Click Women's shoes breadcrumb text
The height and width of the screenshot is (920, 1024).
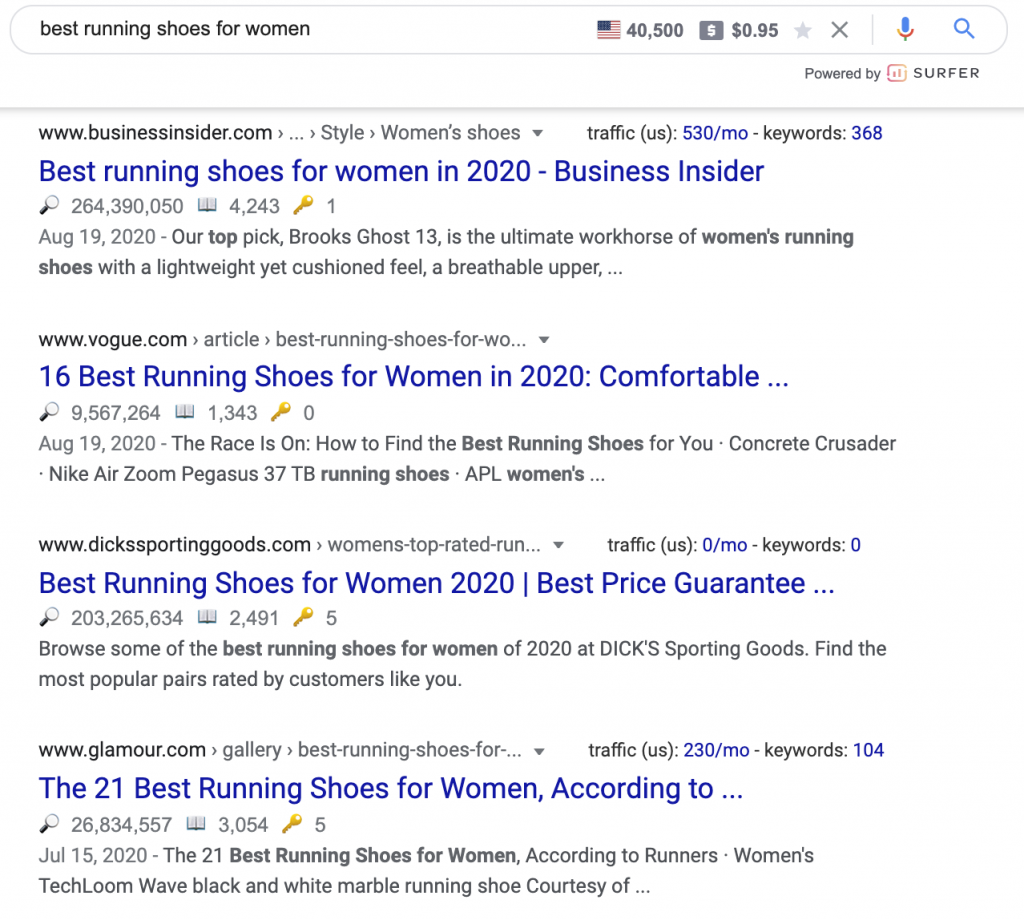click(451, 133)
